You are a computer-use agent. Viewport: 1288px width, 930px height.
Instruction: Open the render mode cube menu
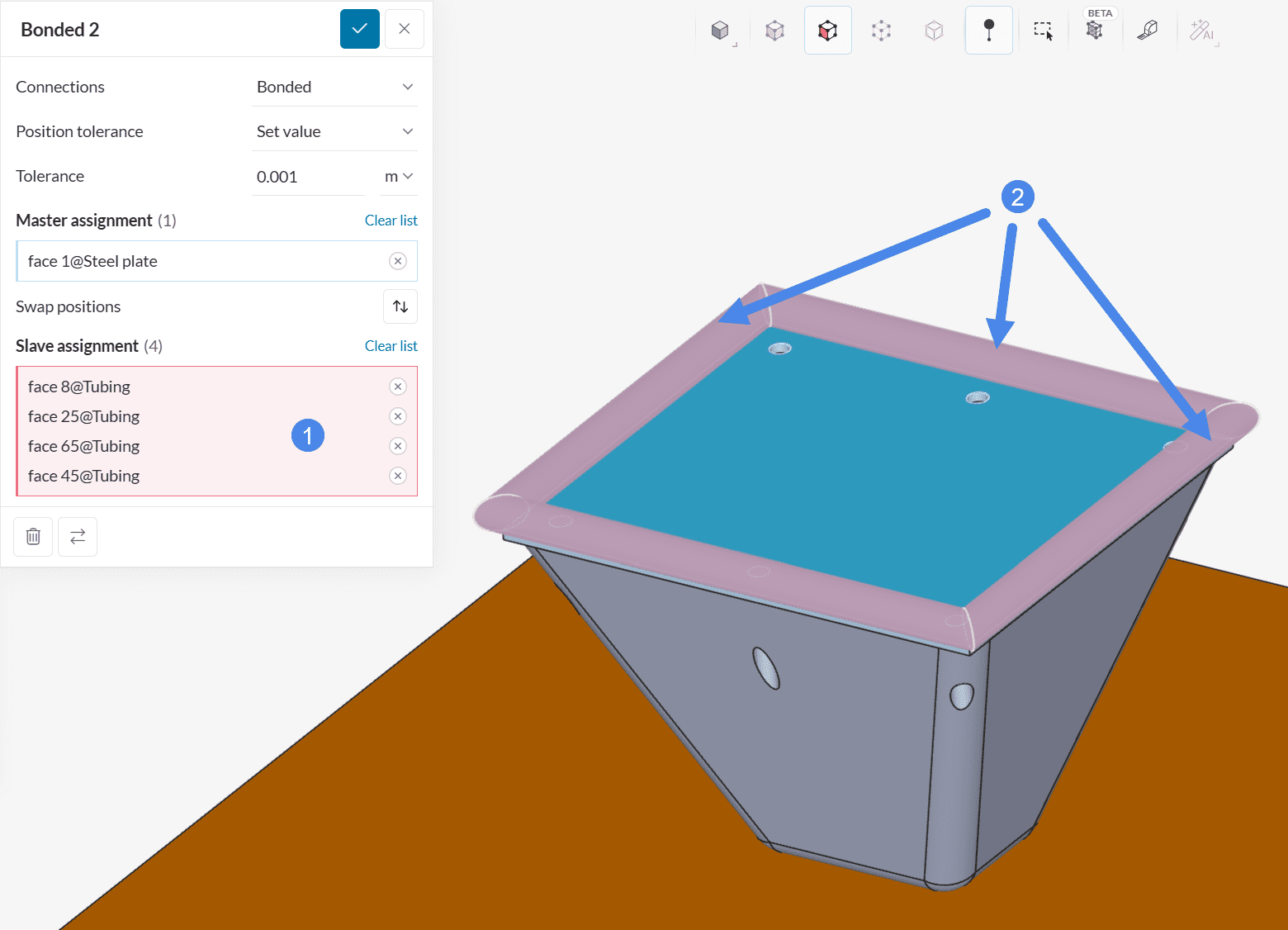tap(721, 31)
